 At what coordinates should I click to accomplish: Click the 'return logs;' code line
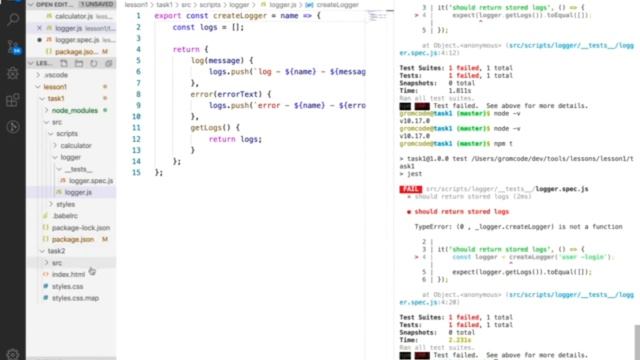235,139
